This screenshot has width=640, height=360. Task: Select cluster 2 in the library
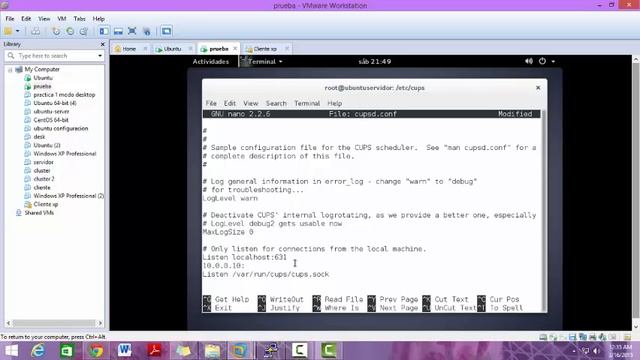(x=44, y=179)
